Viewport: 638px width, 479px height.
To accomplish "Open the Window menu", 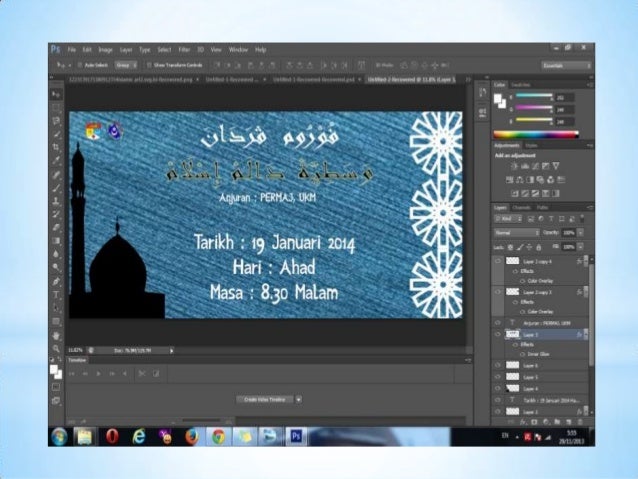I will click(x=238, y=50).
